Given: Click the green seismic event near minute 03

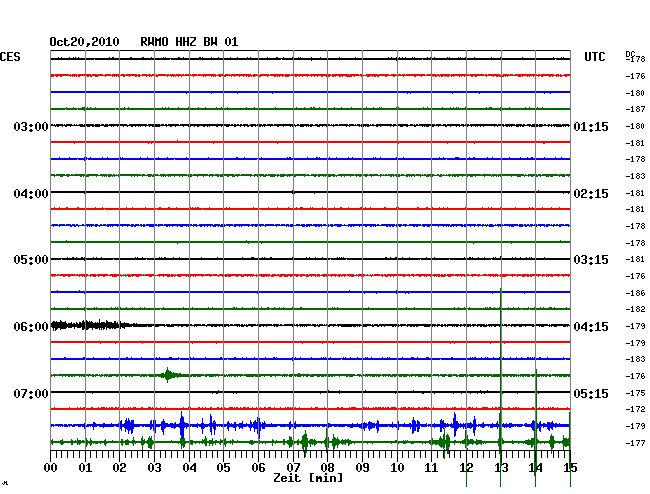Looking at the screenshot, I should pyautogui.click(x=169, y=375).
